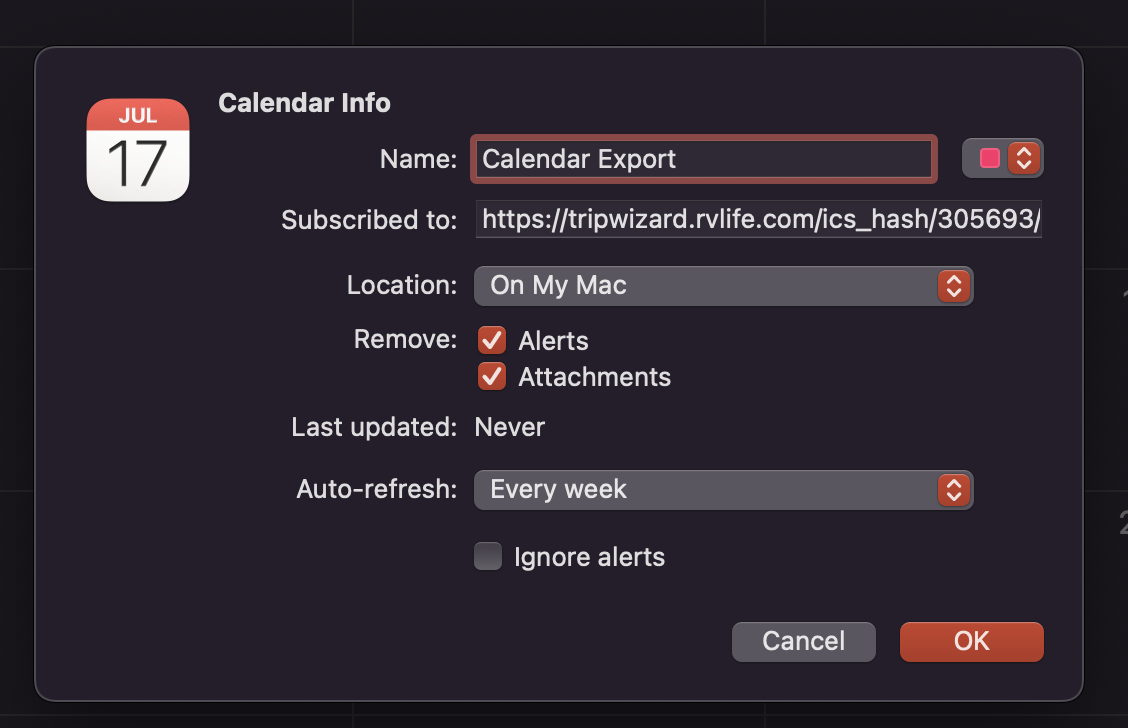The image size is (1128, 728).
Task: Uncheck the Attachments checkbox
Action: tap(491, 376)
